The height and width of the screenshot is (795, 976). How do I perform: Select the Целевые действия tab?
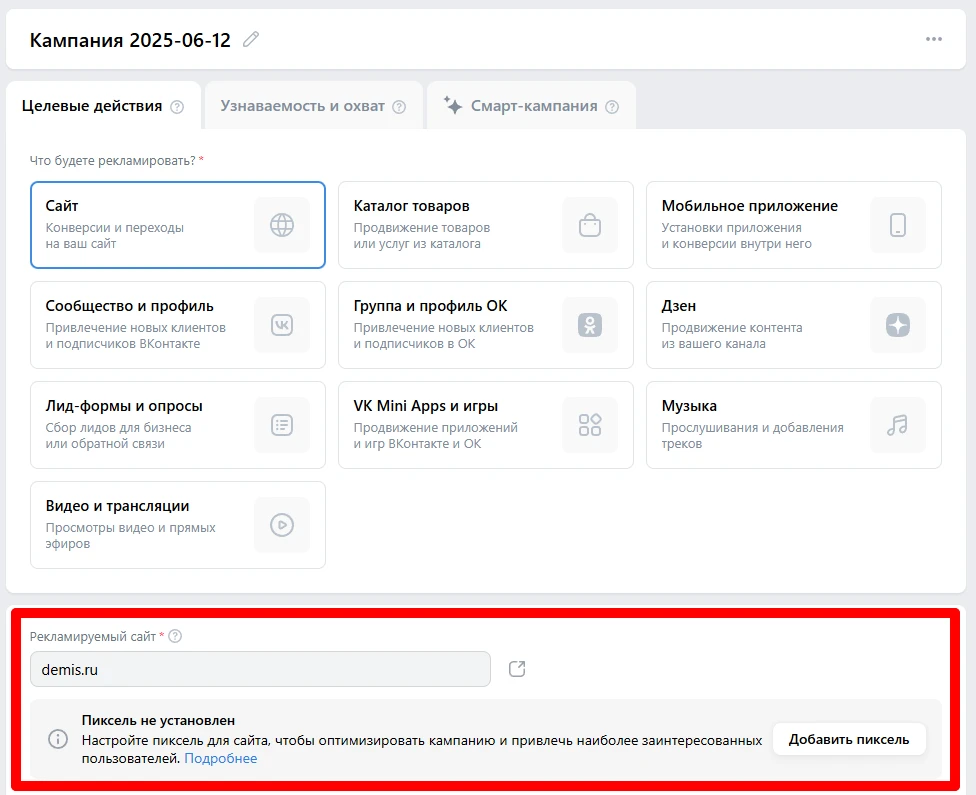(x=92, y=106)
